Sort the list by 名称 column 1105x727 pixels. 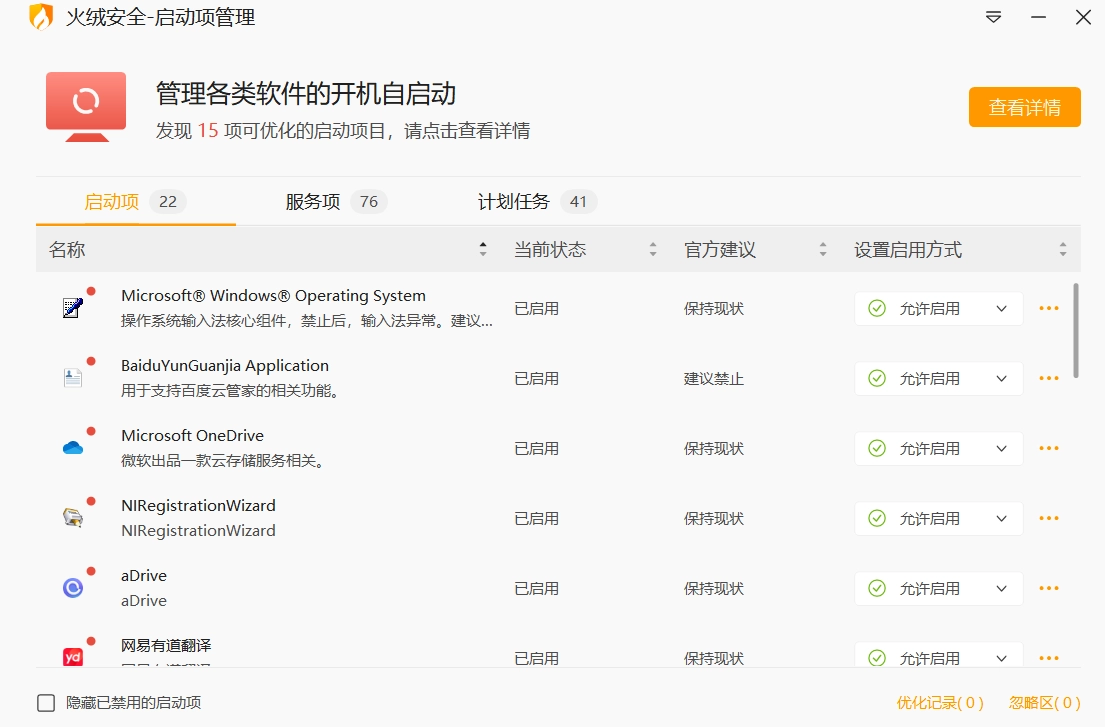click(483, 248)
